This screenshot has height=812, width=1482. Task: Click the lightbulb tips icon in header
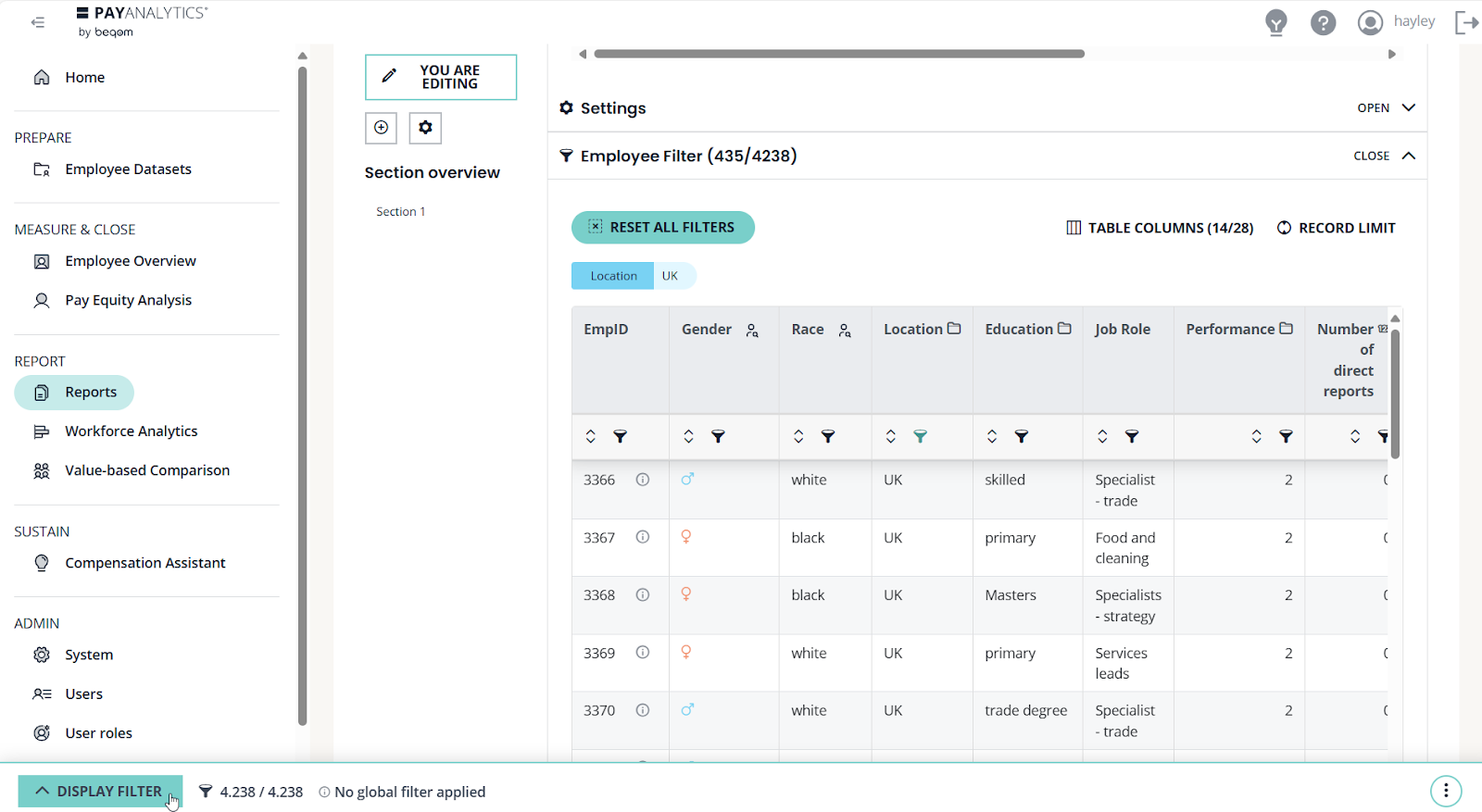(x=1275, y=22)
